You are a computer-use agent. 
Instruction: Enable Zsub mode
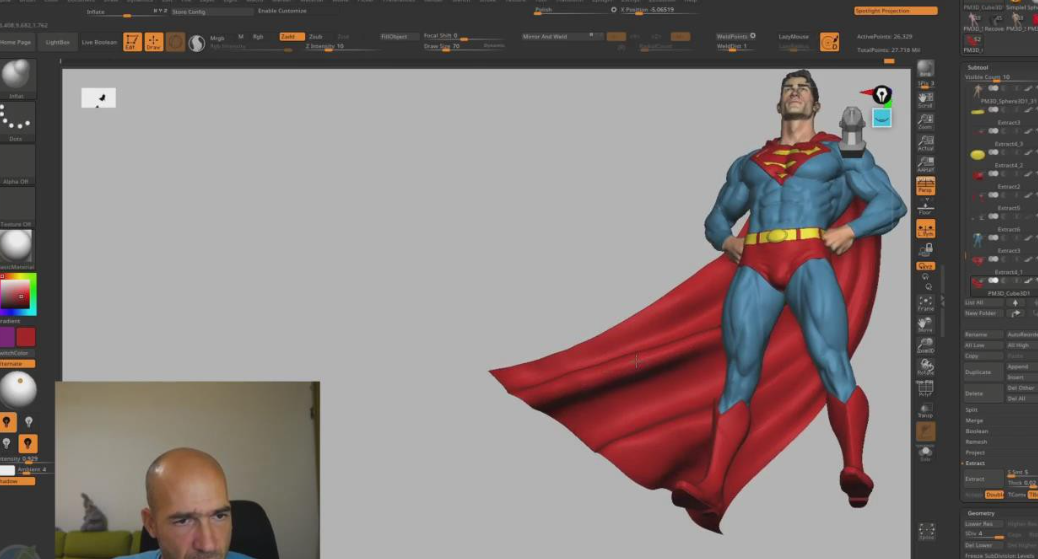coord(317,36)
